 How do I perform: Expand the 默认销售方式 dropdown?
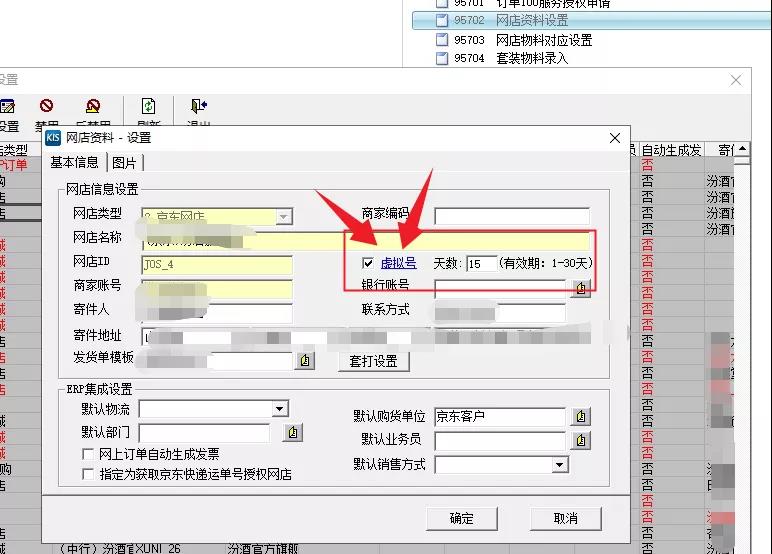click(559, 465)
